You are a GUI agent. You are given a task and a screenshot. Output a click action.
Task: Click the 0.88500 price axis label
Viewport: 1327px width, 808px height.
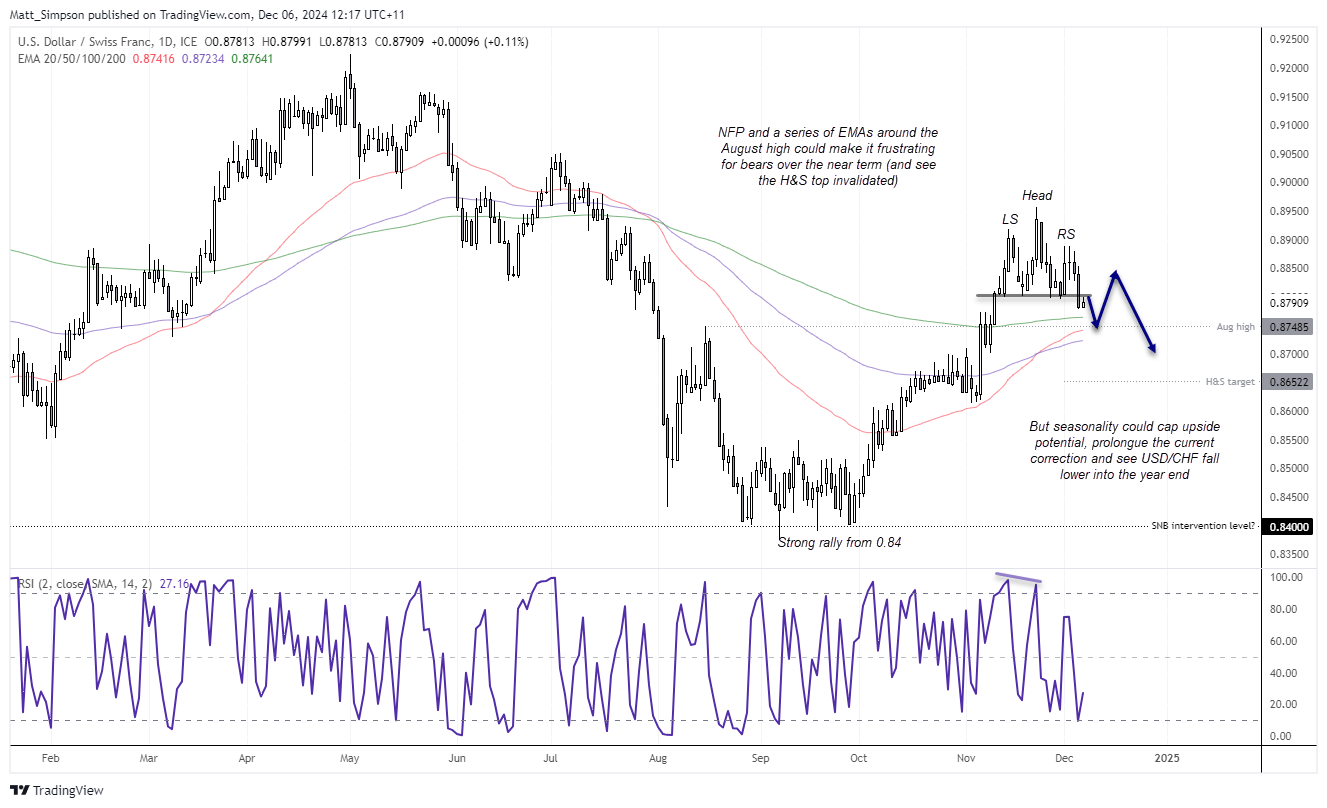click(1290, 269)
